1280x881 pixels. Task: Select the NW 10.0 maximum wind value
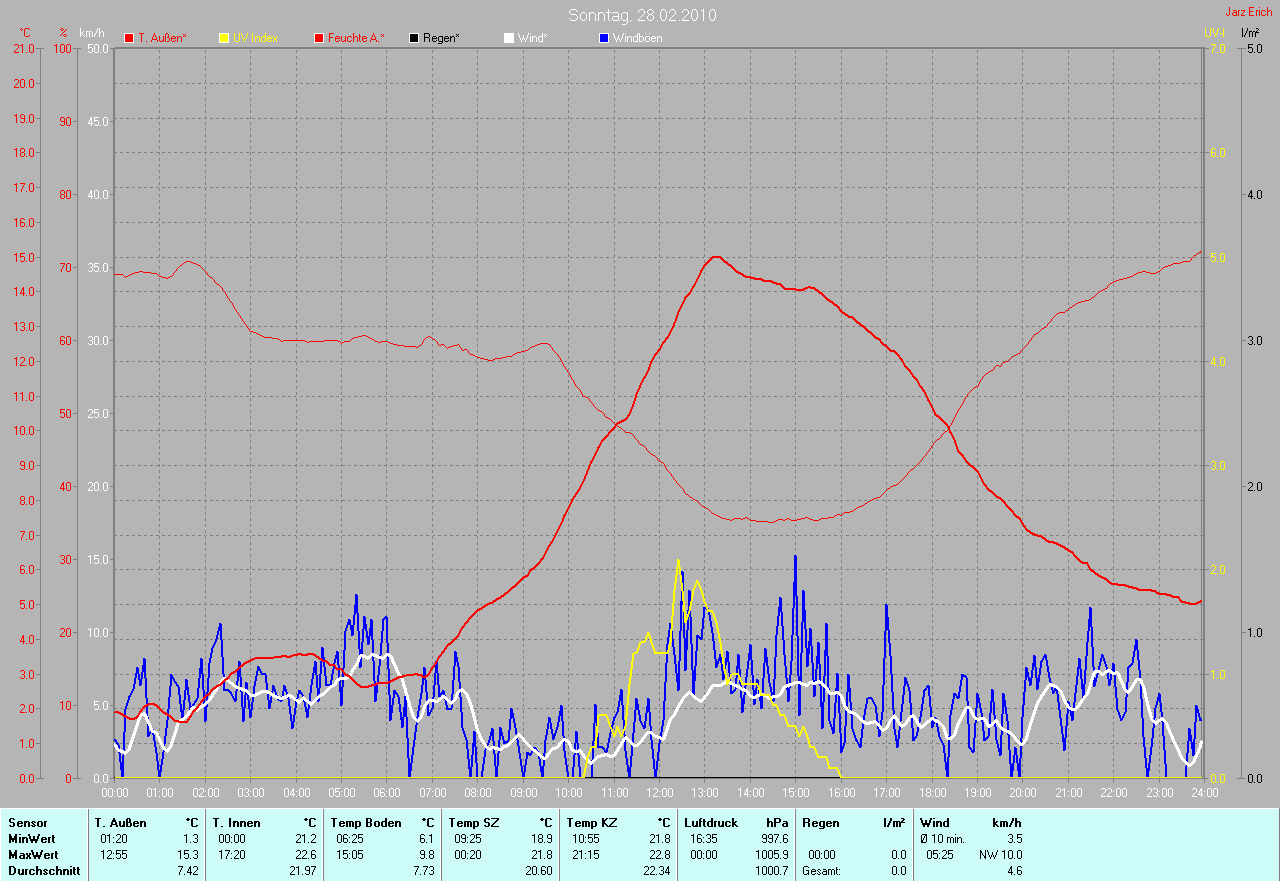point(1001,855)
